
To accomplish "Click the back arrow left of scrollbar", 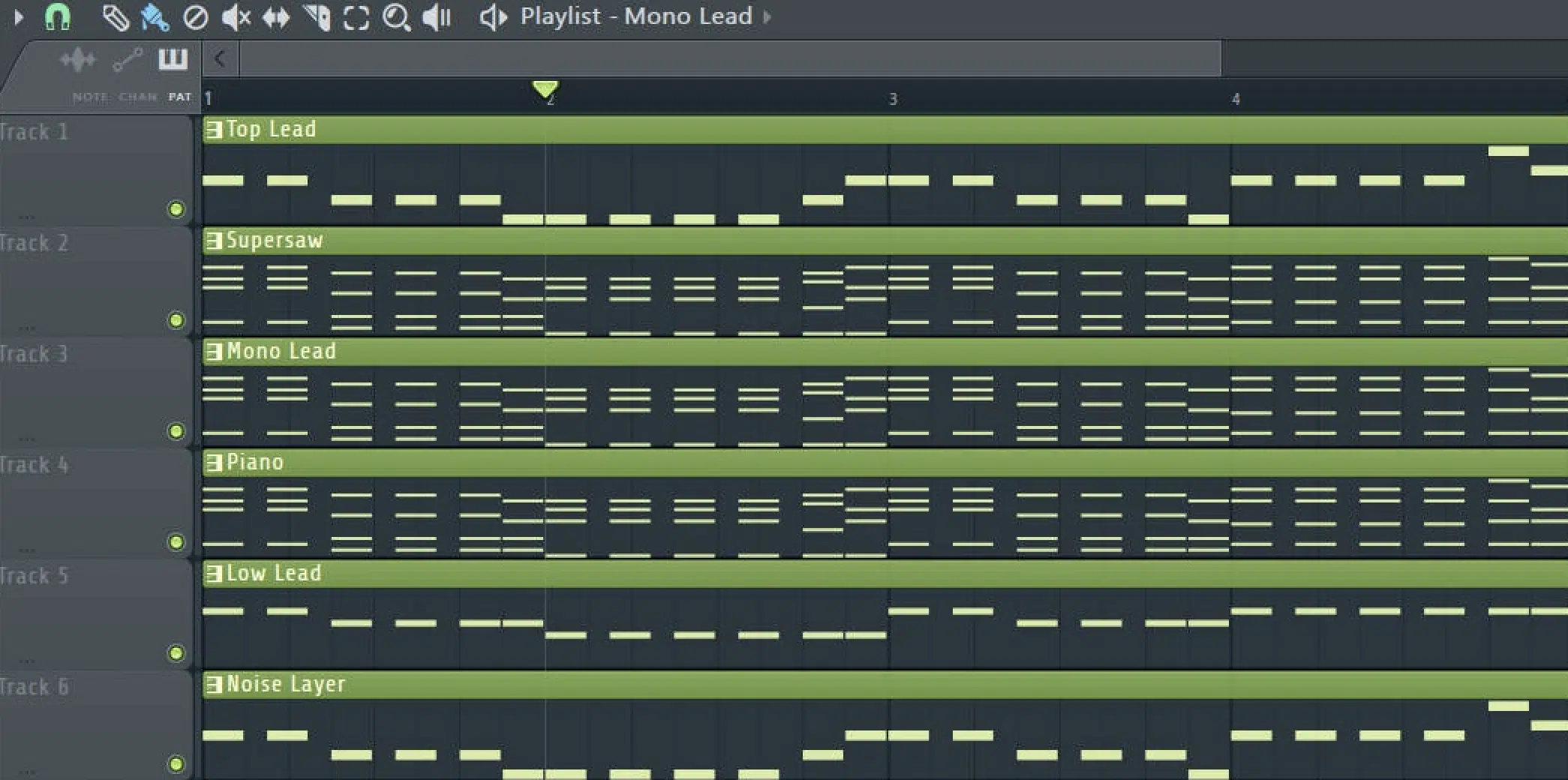I will [x=220, y=58].
